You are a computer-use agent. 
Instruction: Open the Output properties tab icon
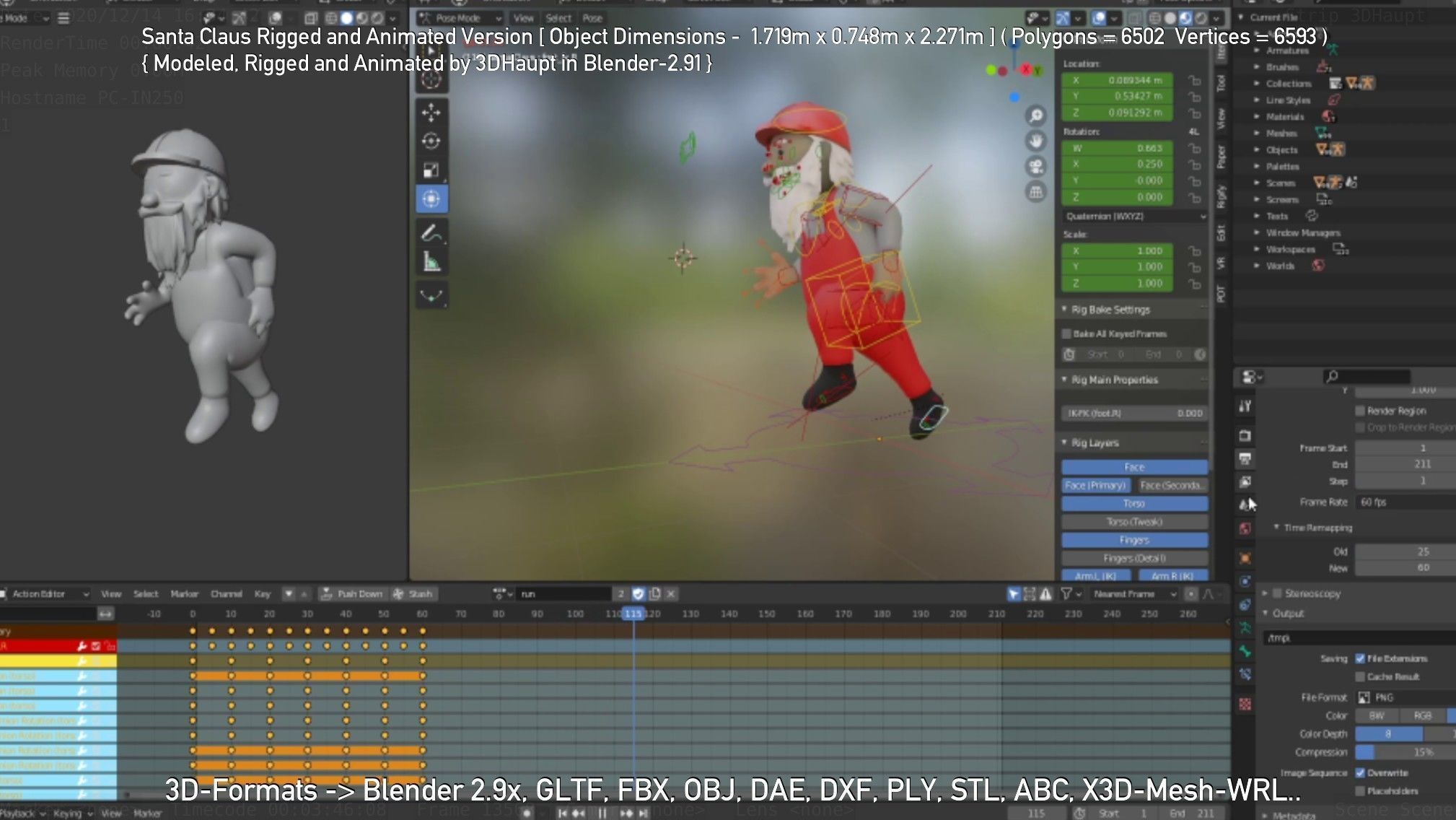[1245, 458]
